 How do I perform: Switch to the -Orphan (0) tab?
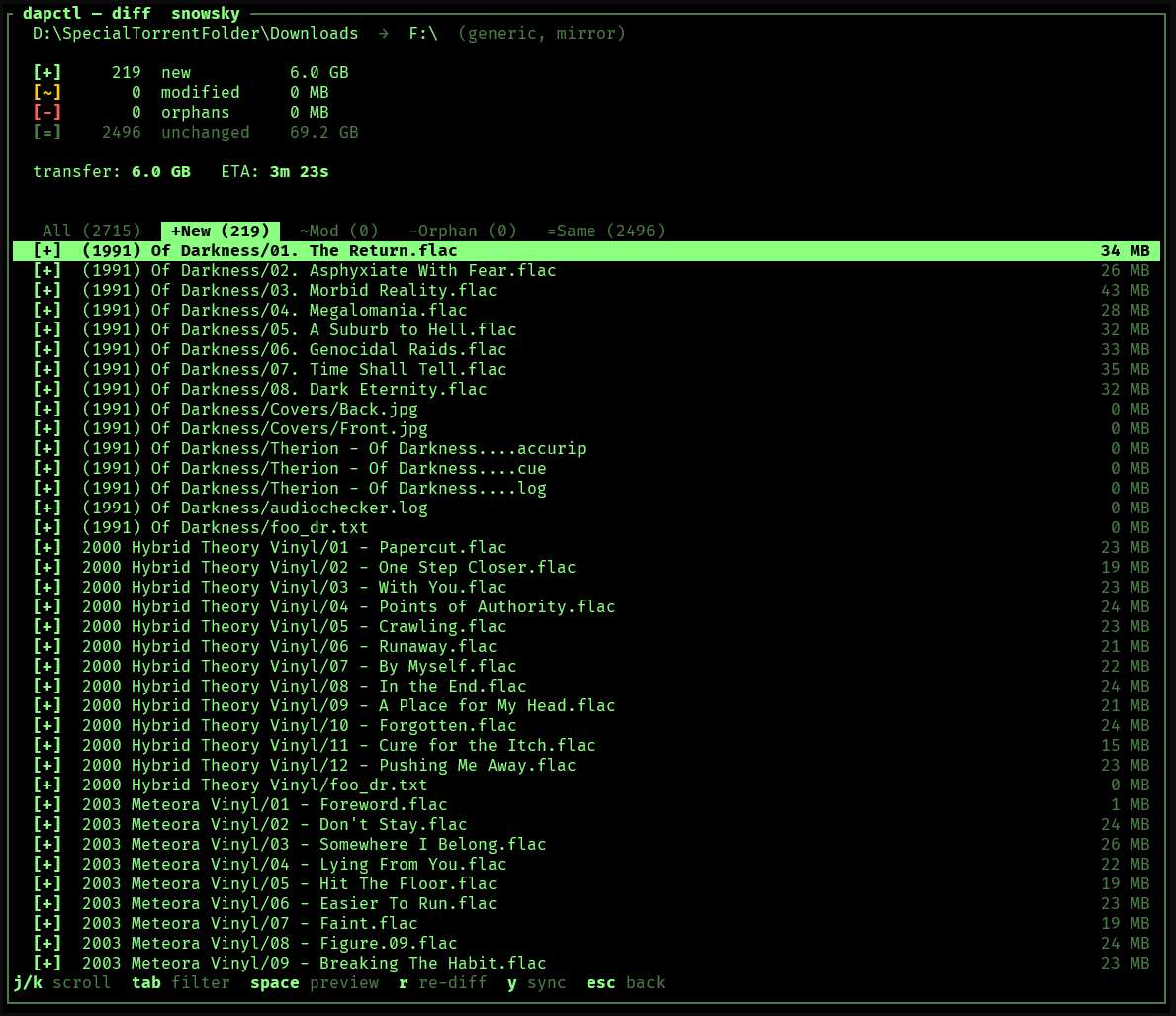[x=463, y=231]
